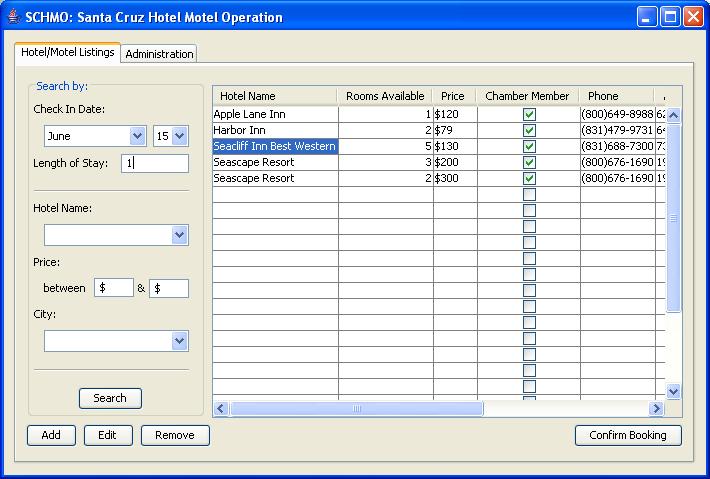Sort by the Hotel Name column header
Screen dimensions: 710x479
coord(275,96)
